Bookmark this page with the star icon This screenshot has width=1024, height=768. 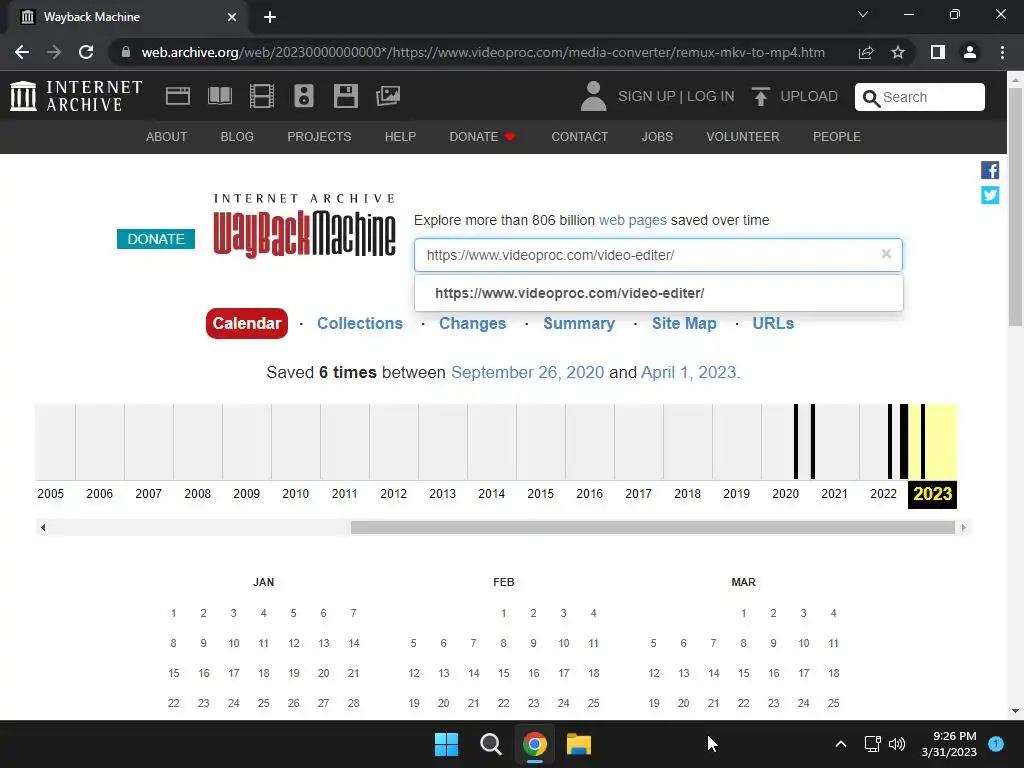[898, 52]
